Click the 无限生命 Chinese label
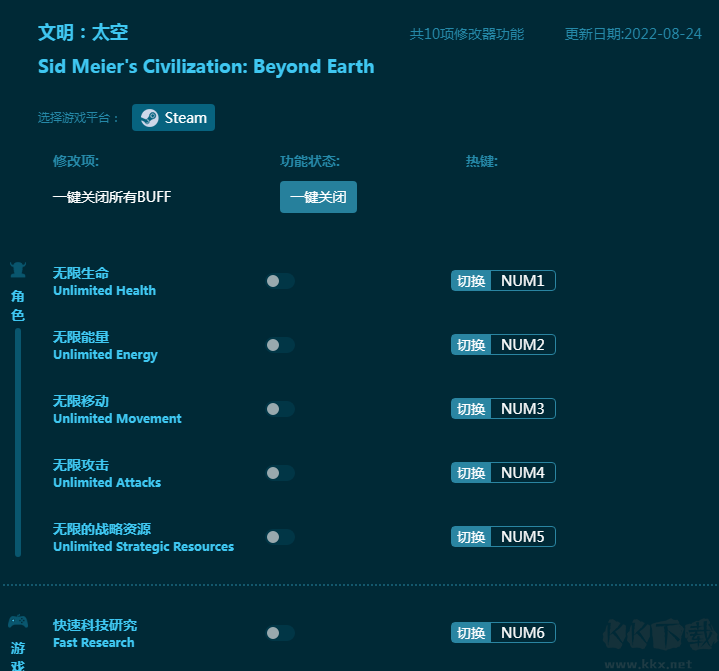 (81, 273)
